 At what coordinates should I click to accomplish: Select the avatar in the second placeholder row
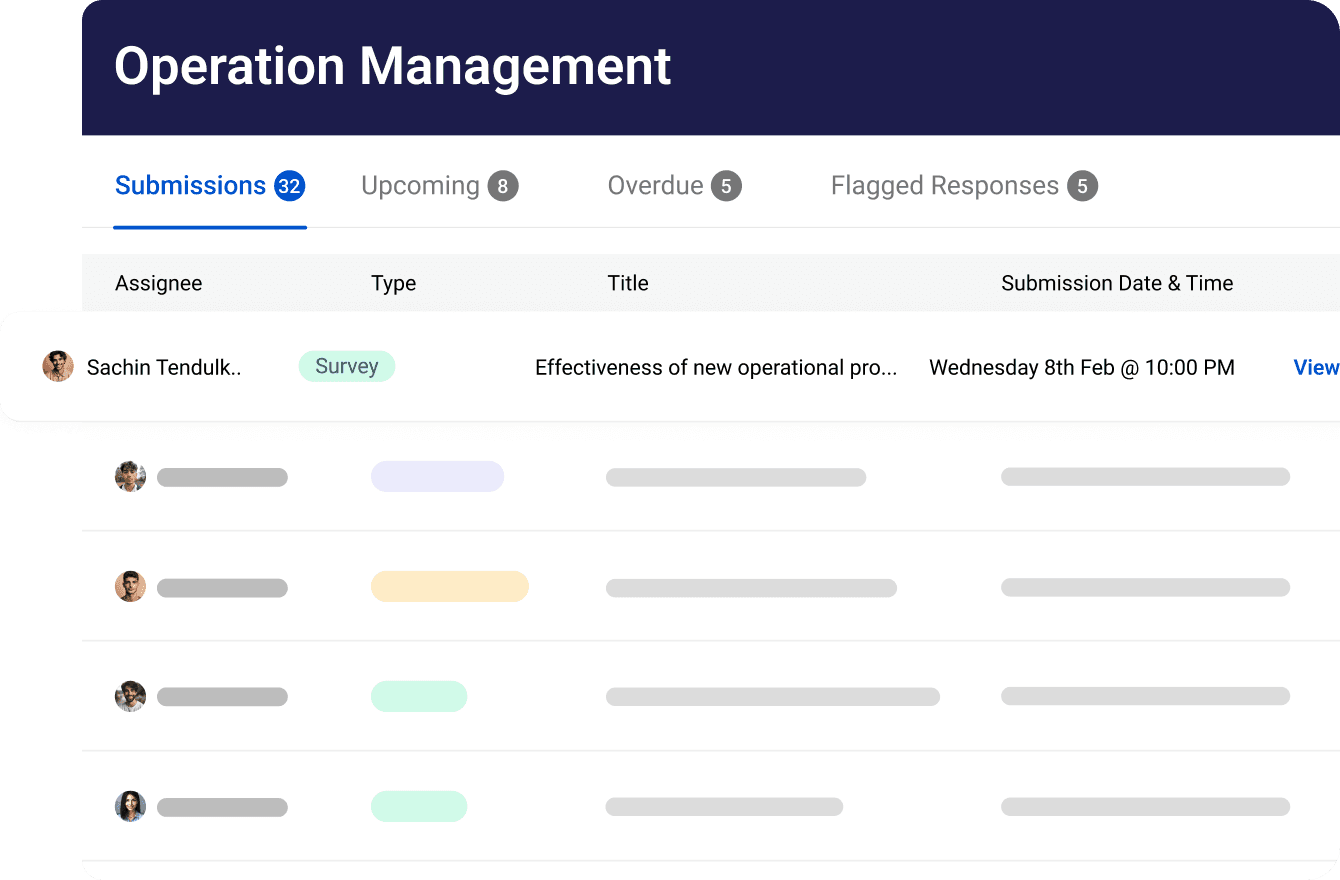pyautogui.click(x=130, y=586)
